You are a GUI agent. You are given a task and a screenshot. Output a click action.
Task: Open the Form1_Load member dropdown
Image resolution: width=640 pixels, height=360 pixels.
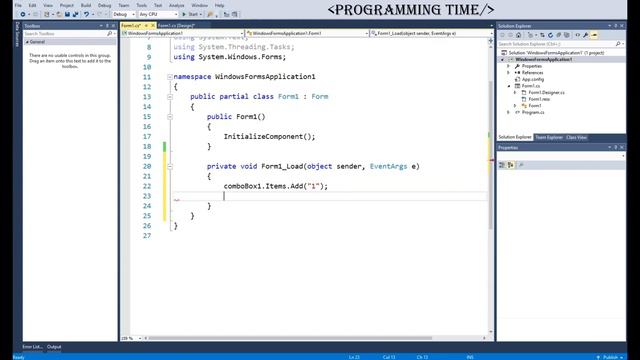click(431, 33)
